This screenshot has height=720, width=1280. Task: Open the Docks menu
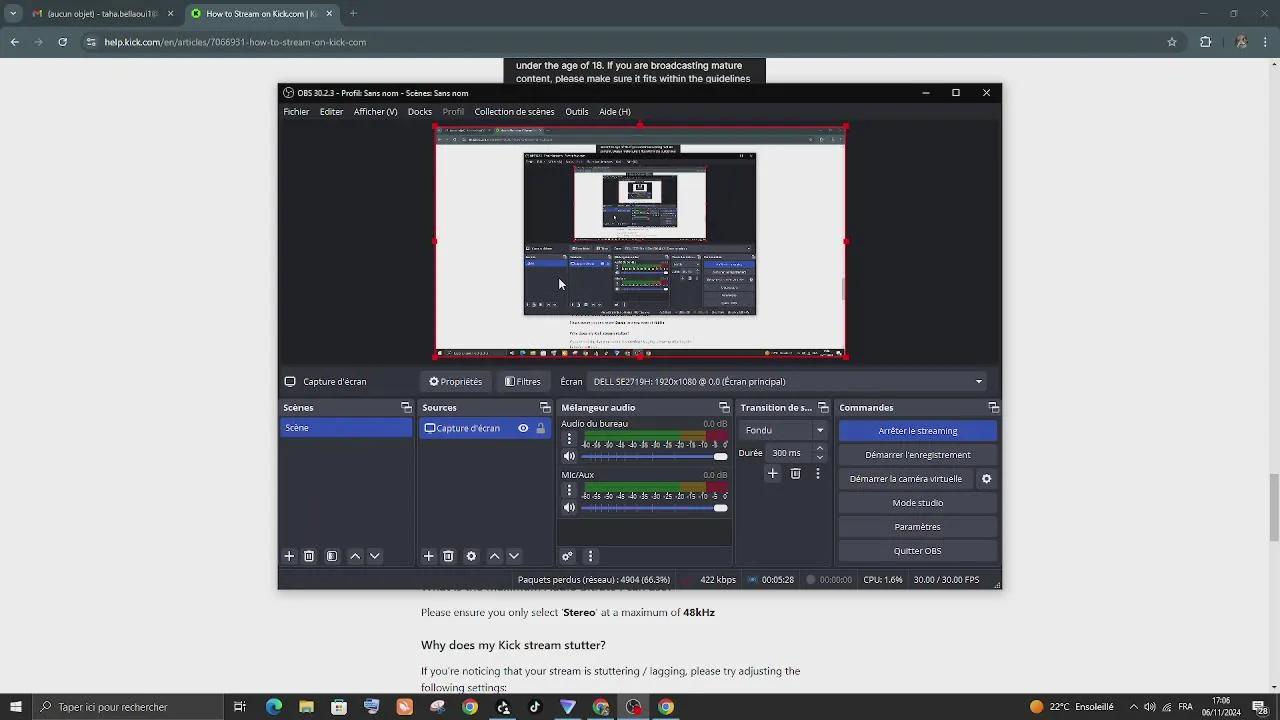tap(420, 112)
